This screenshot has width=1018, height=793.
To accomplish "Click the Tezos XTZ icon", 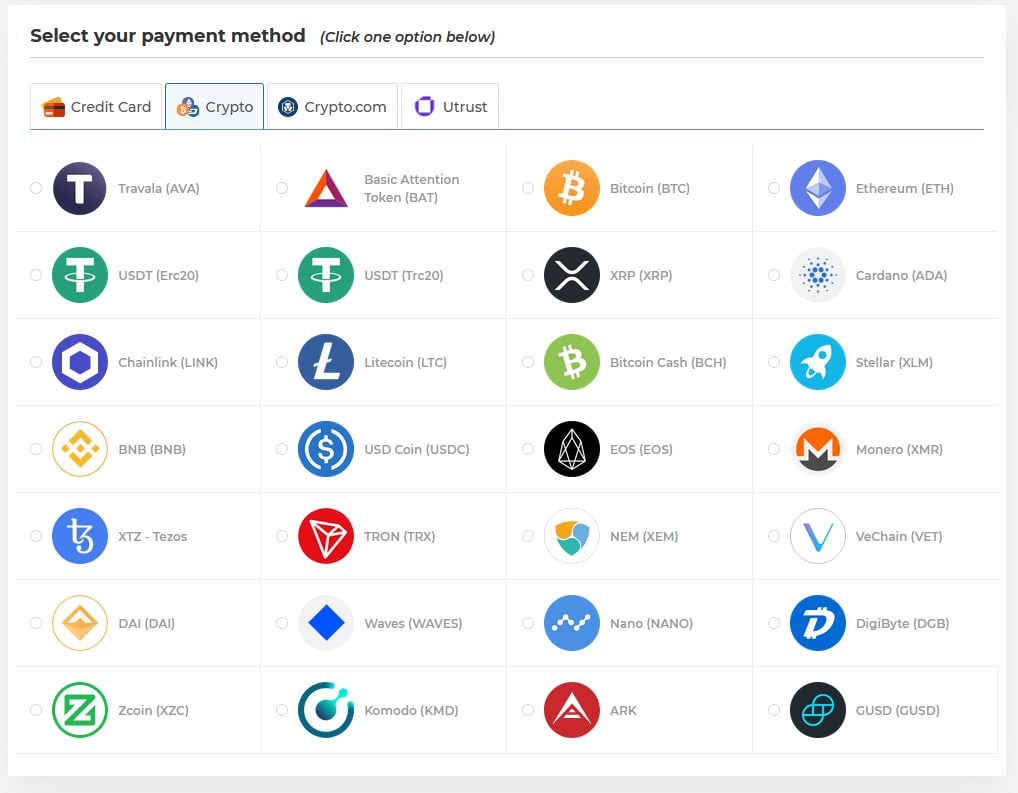I will click(80, 536).
